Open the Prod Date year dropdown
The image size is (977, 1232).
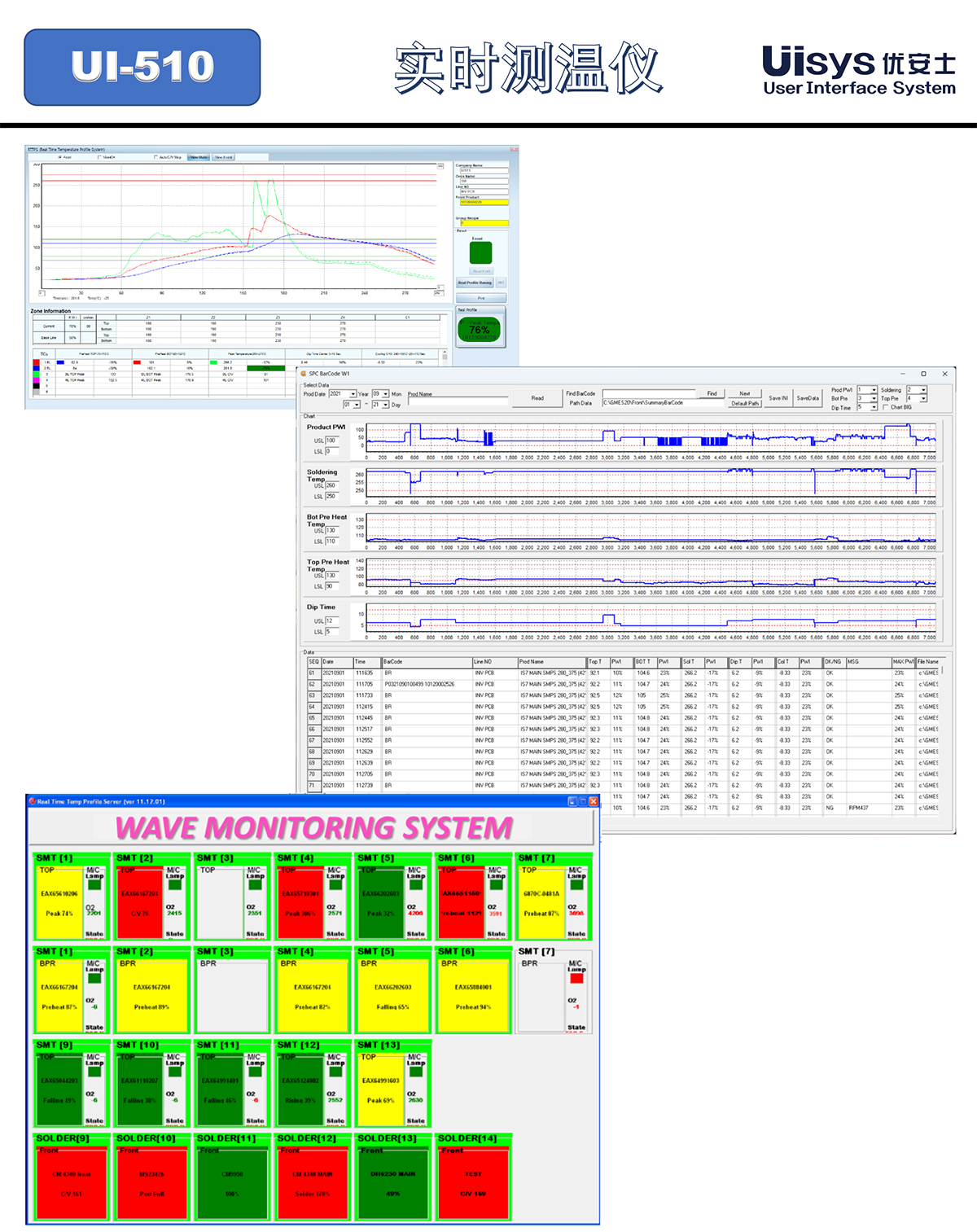click(x=353, y=394)
